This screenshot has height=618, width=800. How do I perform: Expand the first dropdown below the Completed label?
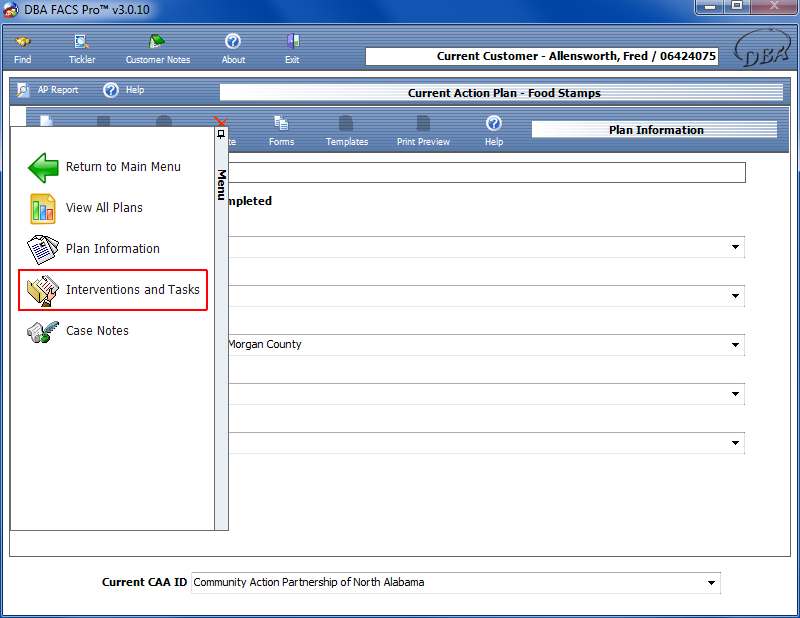click(x=735, y=247)
